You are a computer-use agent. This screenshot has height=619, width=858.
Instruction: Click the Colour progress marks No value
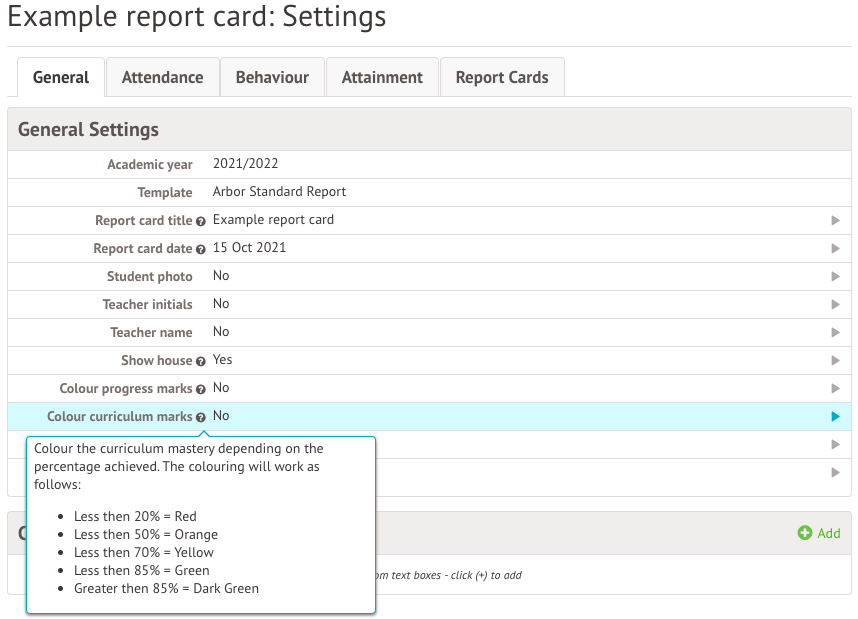tap(221, 388)
